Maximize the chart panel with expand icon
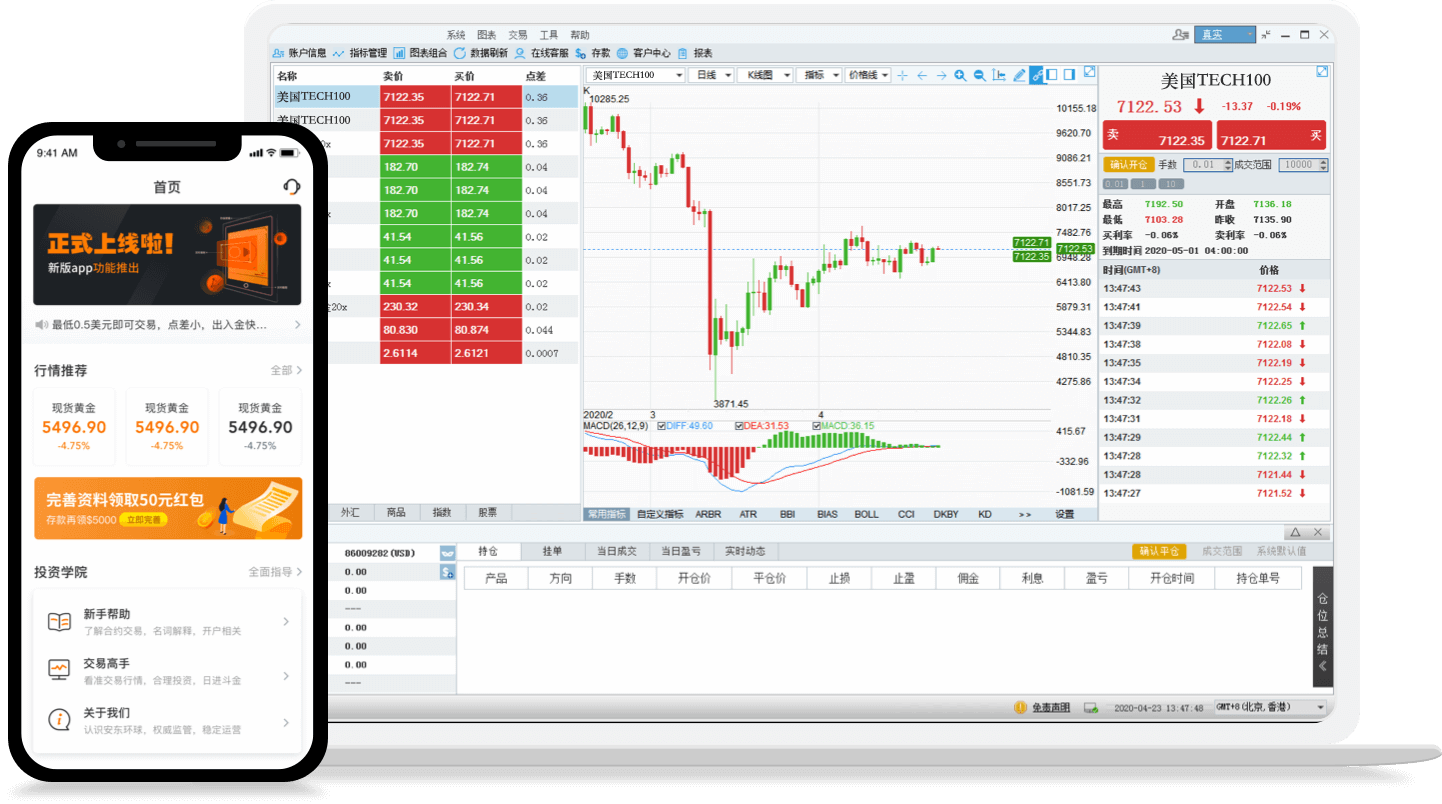The image size is (1442, 804). 1089,73
